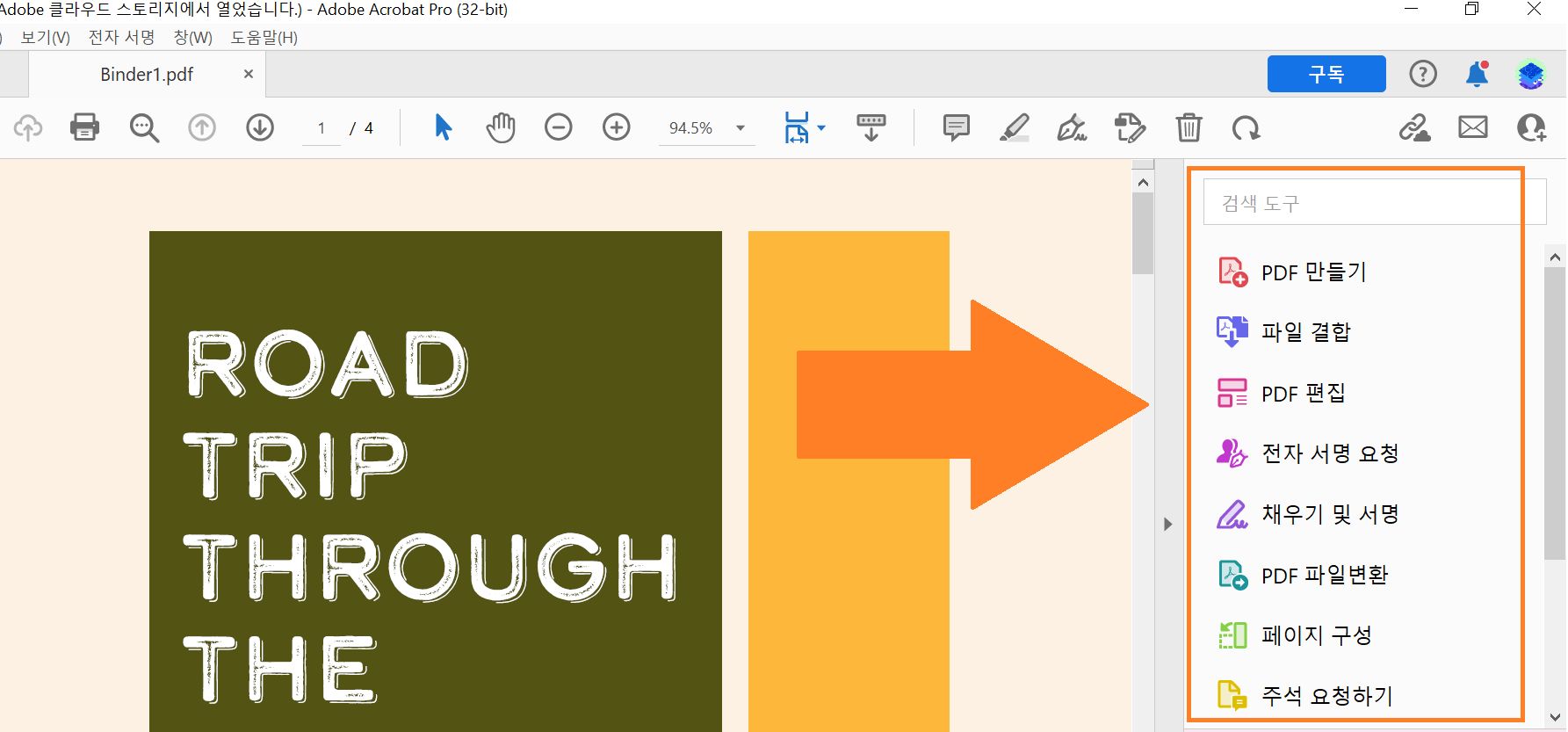Screen dimensions: 1568x732
Task: View notifications bell icon
Action: pyautogui.click(x=1478, y=74)
